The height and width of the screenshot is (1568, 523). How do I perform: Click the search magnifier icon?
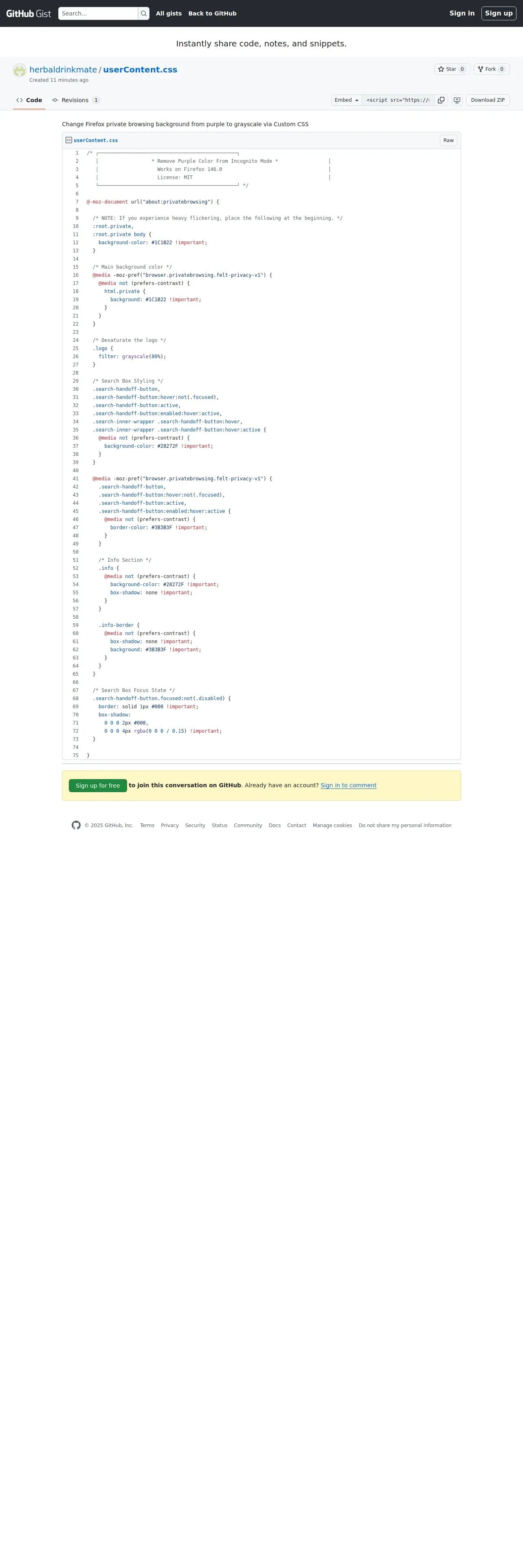tap(144, 13)
